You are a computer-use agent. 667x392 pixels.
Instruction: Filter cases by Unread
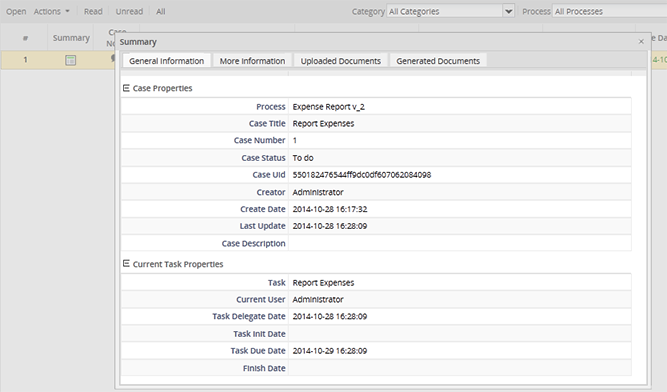coord(129,11)
